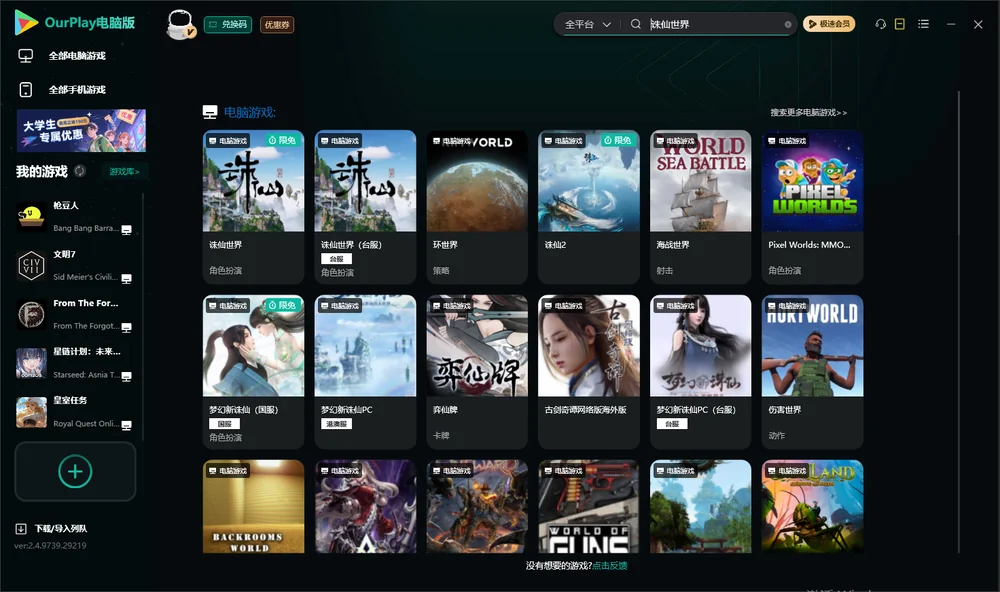Open the 伤害世界 game card
This screenshot has height=592, width=1000.
pyautogui.click(x=812, y=372)
